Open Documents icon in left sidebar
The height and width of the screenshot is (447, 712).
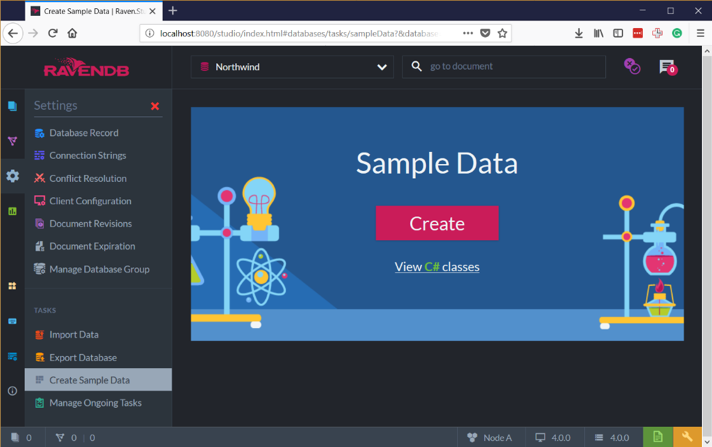[x=12, y=106]
